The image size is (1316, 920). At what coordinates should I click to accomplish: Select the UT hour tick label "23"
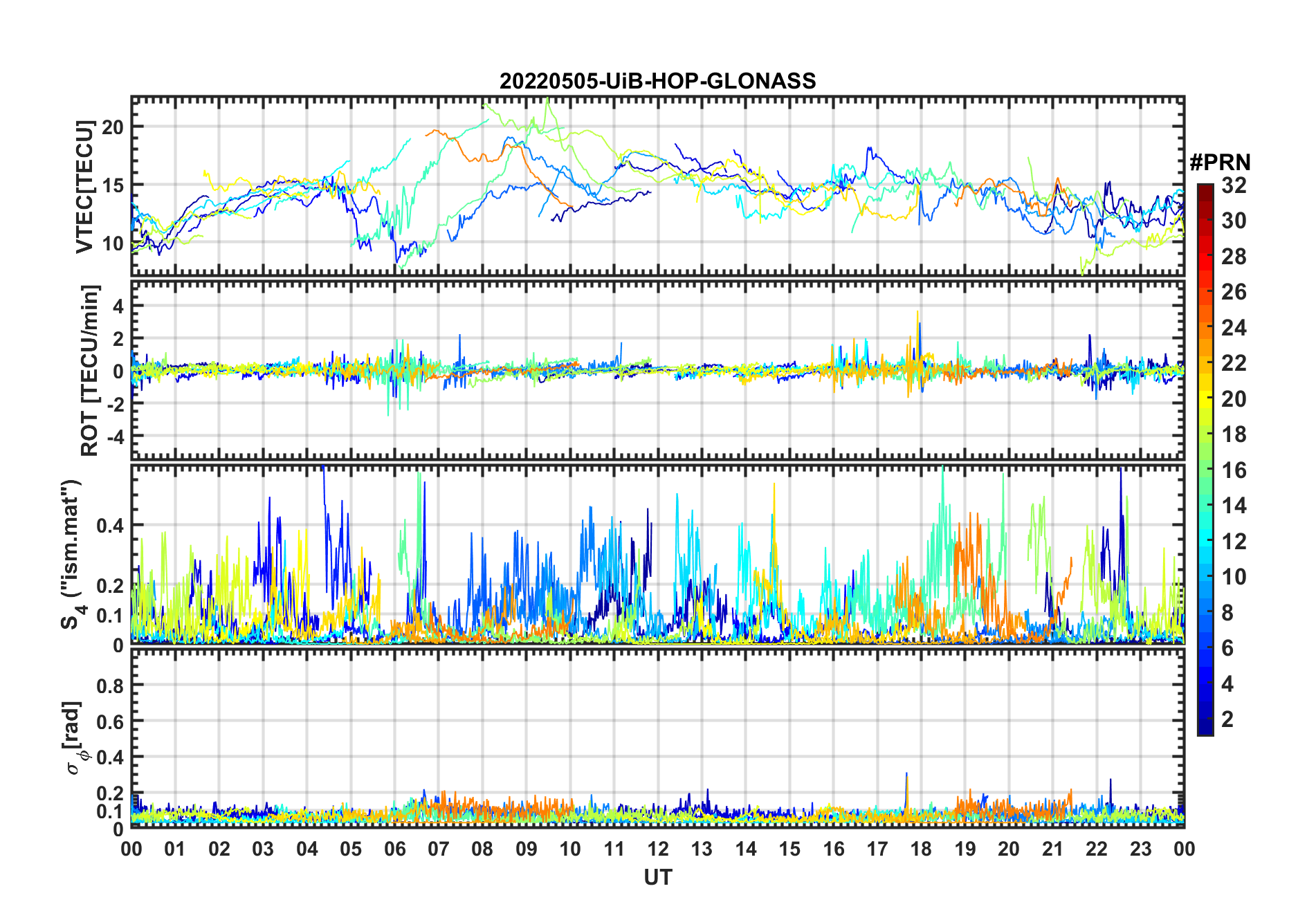(1141, 849)
